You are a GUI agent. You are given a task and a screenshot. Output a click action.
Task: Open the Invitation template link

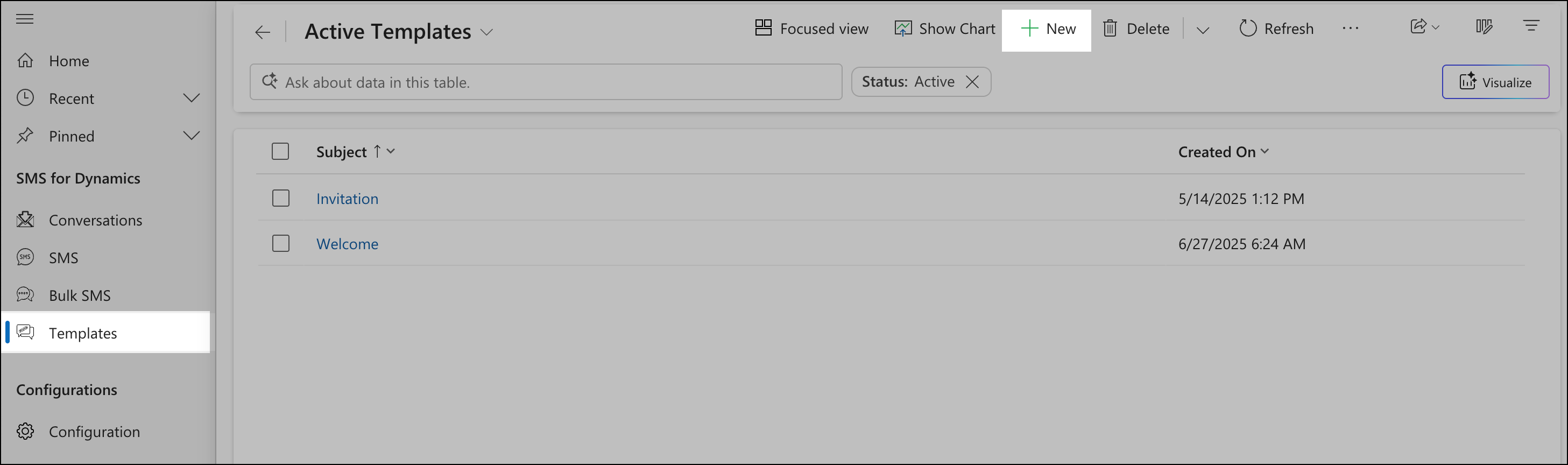[347, 198]
